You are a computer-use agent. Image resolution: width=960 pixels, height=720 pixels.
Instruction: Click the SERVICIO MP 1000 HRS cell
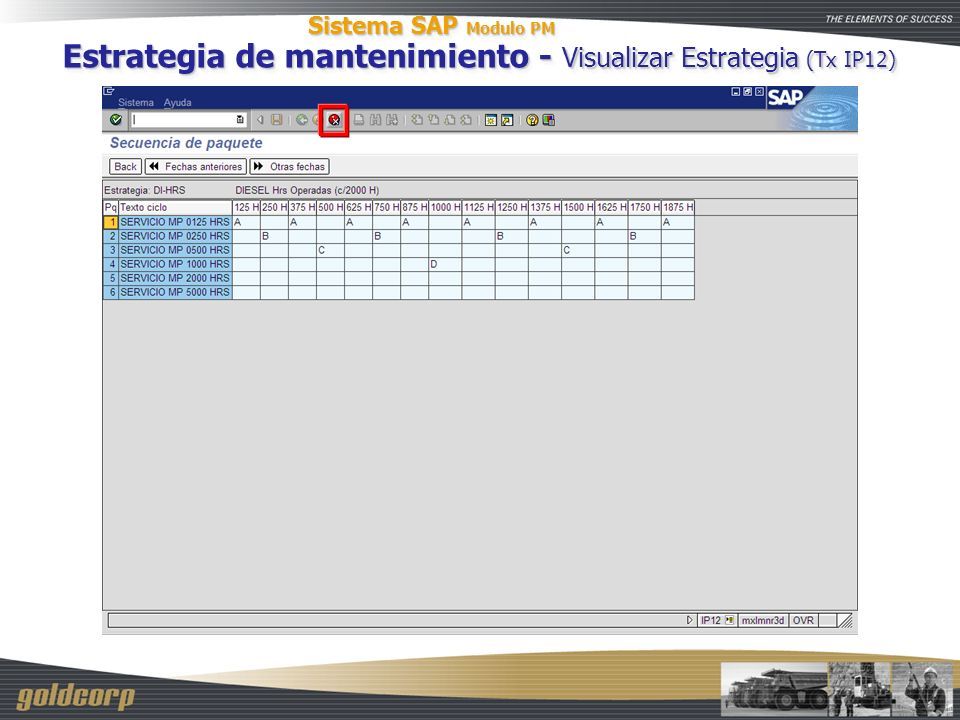coord(175,264)
